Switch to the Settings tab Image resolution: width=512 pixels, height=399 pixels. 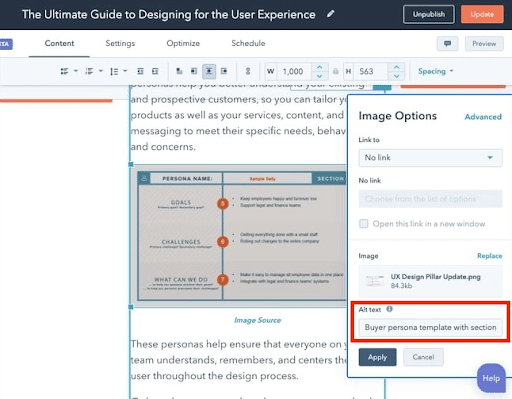click(120, 43)
